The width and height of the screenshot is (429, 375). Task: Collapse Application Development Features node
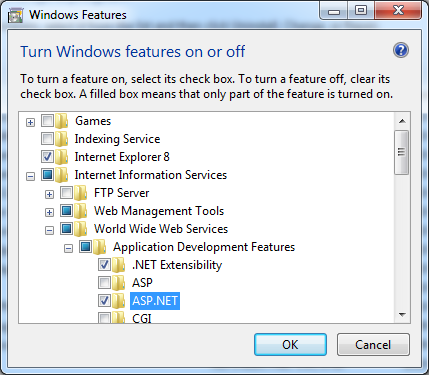point(68,248)
